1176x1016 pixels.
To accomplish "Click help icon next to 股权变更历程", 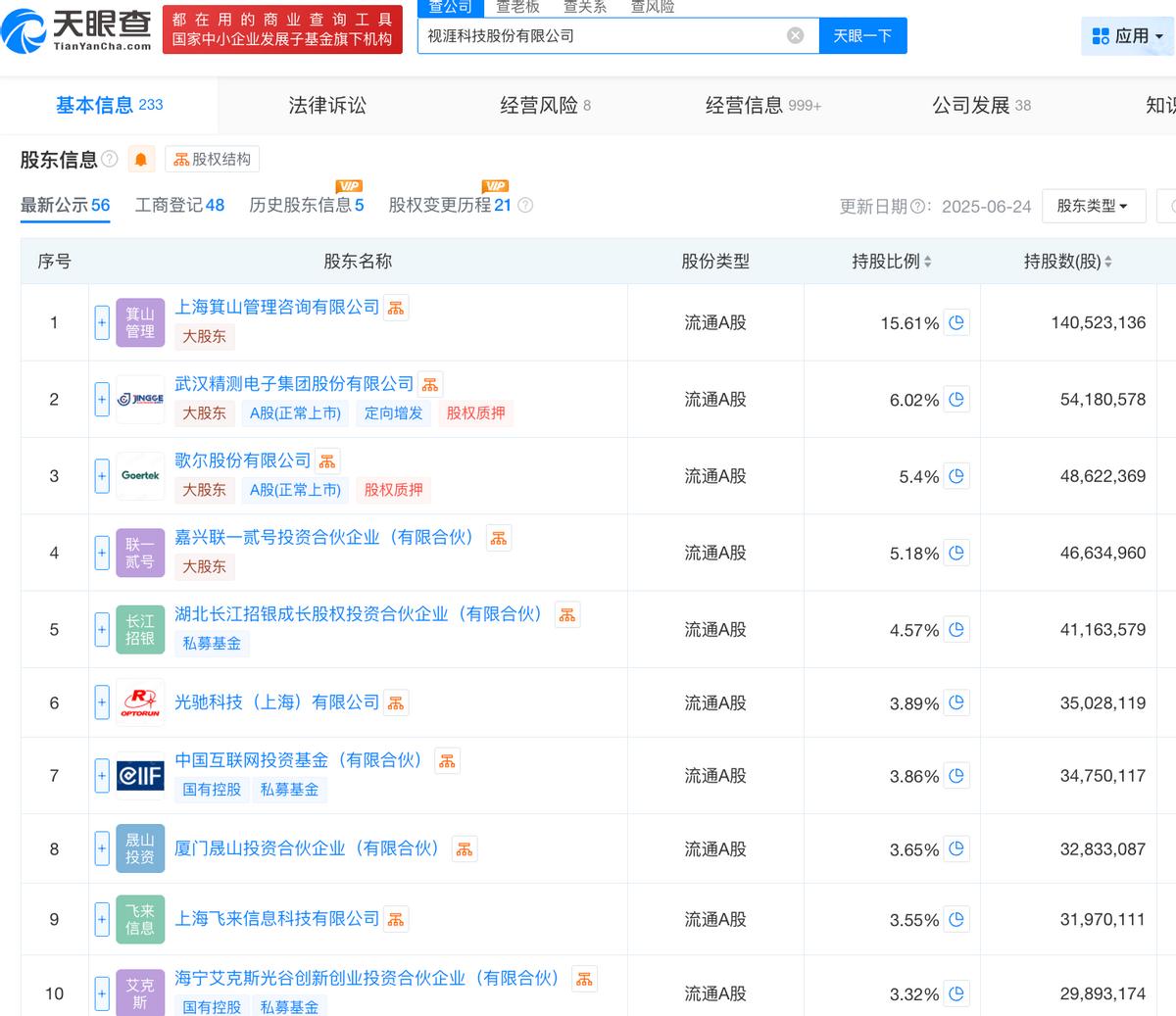I will tap(525, 206).
